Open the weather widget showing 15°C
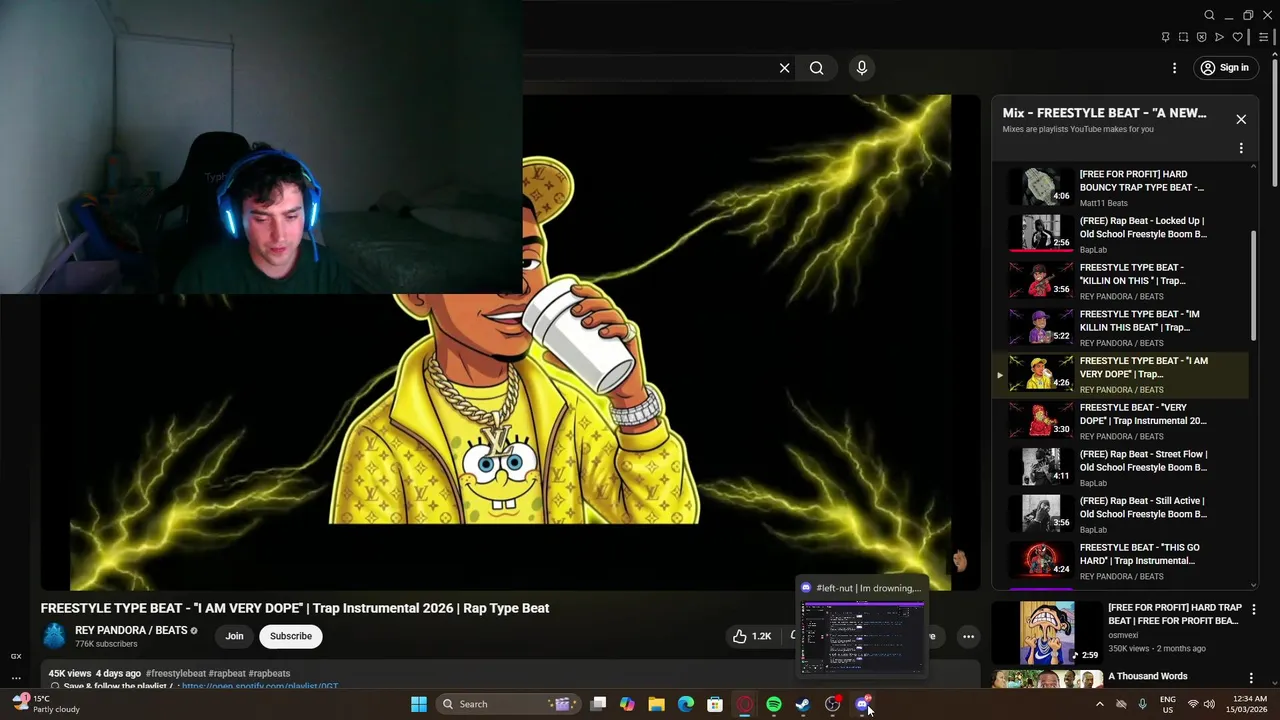 45,704
